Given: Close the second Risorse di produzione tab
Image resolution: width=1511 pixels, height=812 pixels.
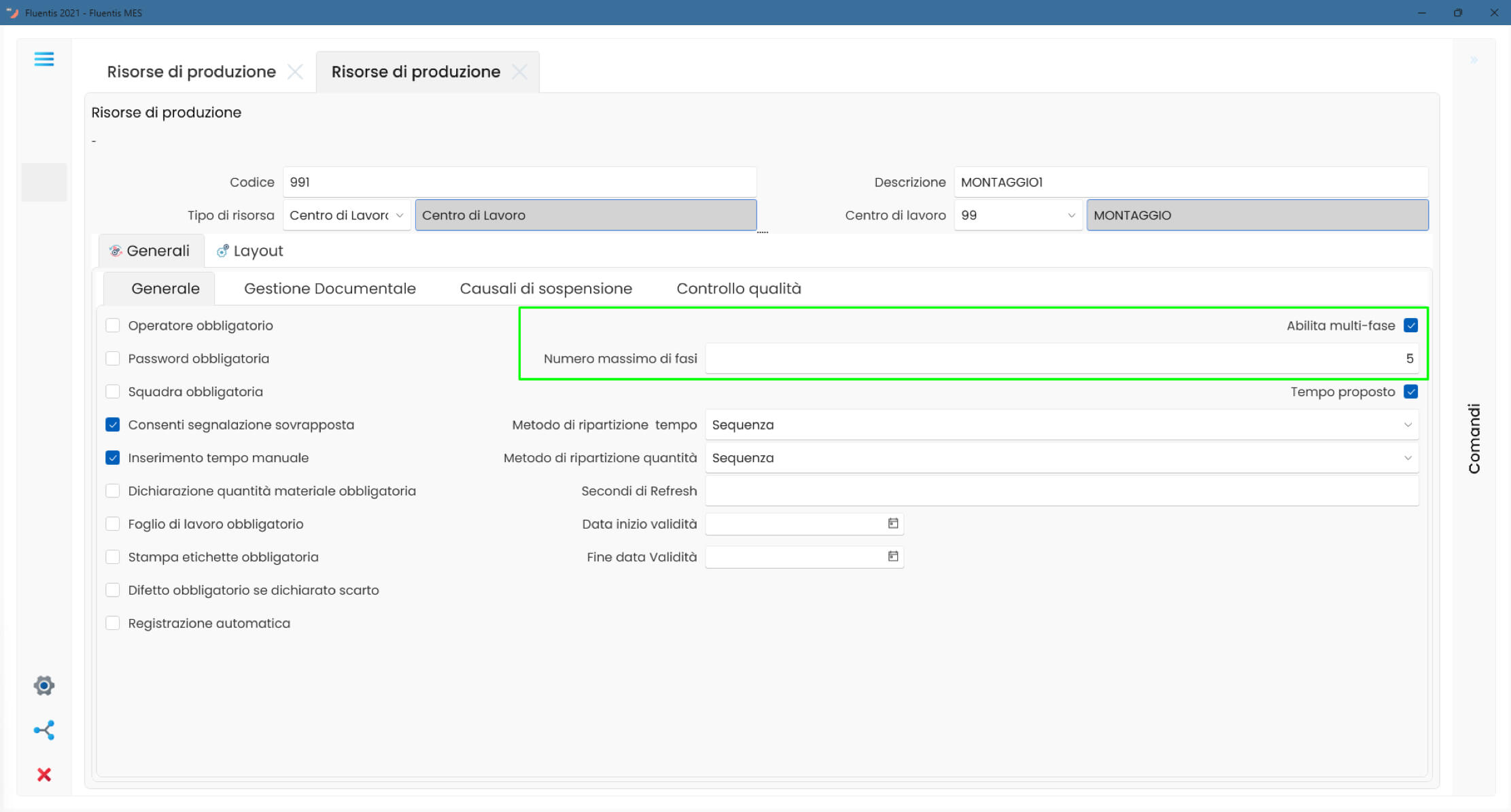Looking at the screenshot, I should pos(519,72).
